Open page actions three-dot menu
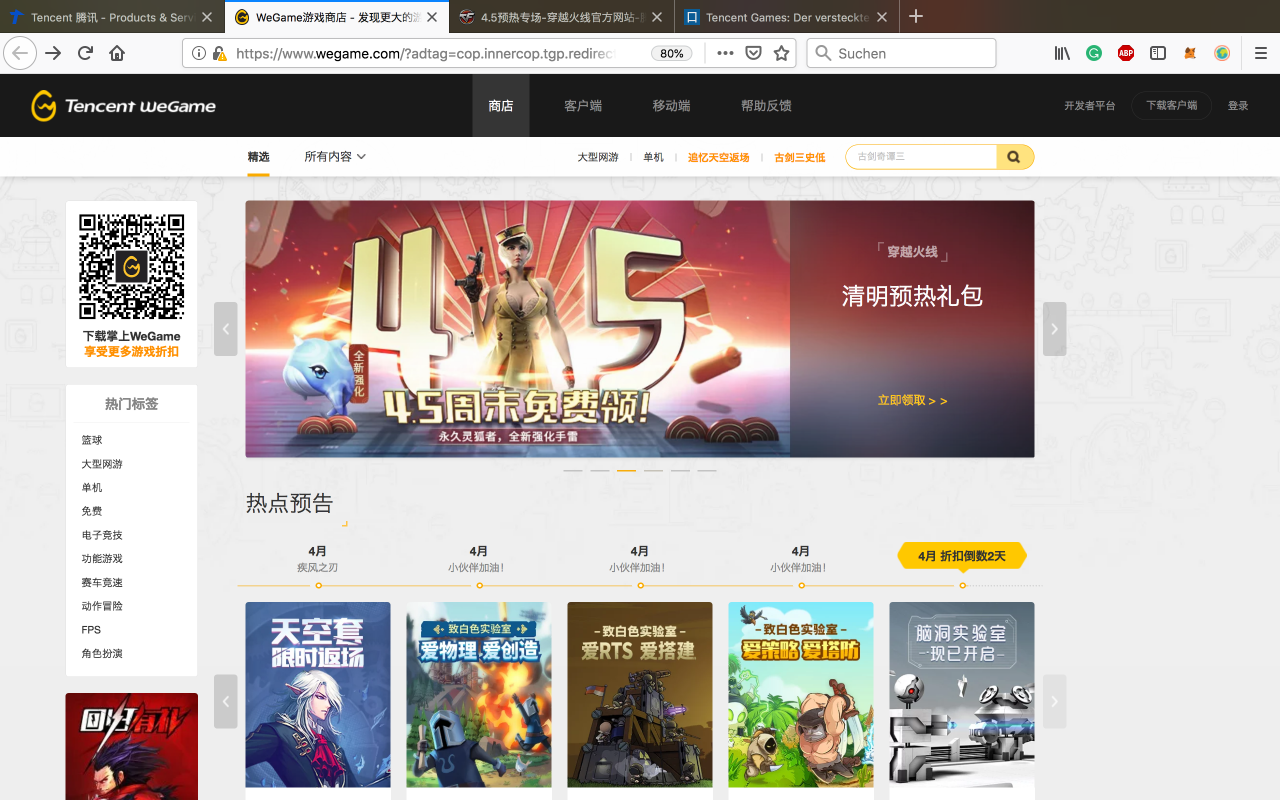This screenshot has height=800, width=1280. pos(725,53)
